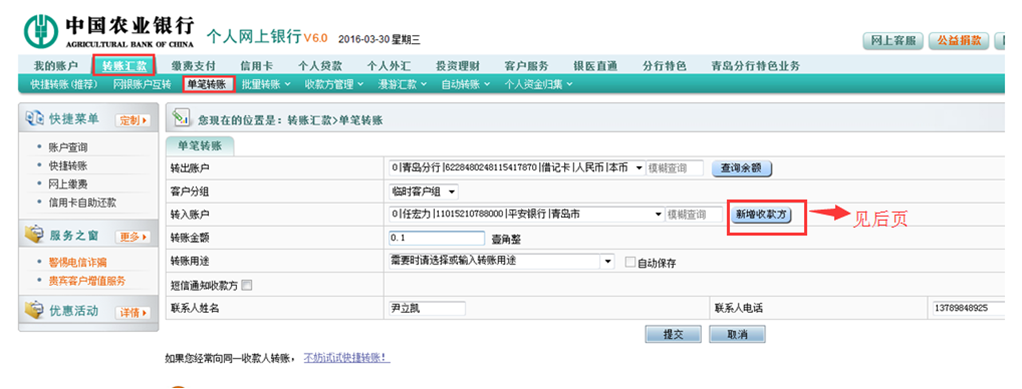
Task: Open 银医直通 menu
Action: [595, 66]
